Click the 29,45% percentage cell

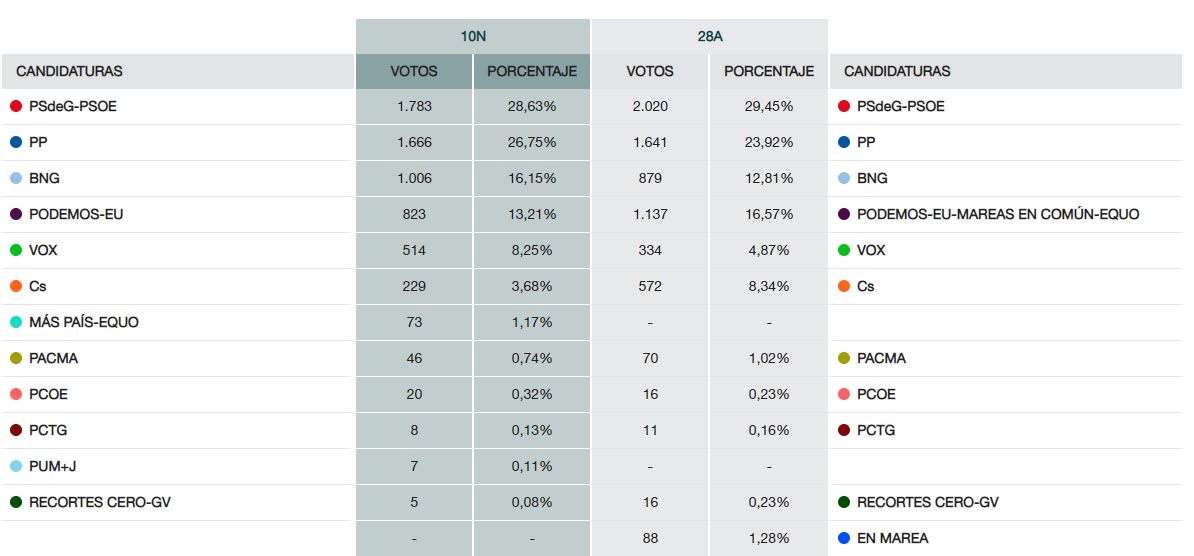tap(769, 106)
